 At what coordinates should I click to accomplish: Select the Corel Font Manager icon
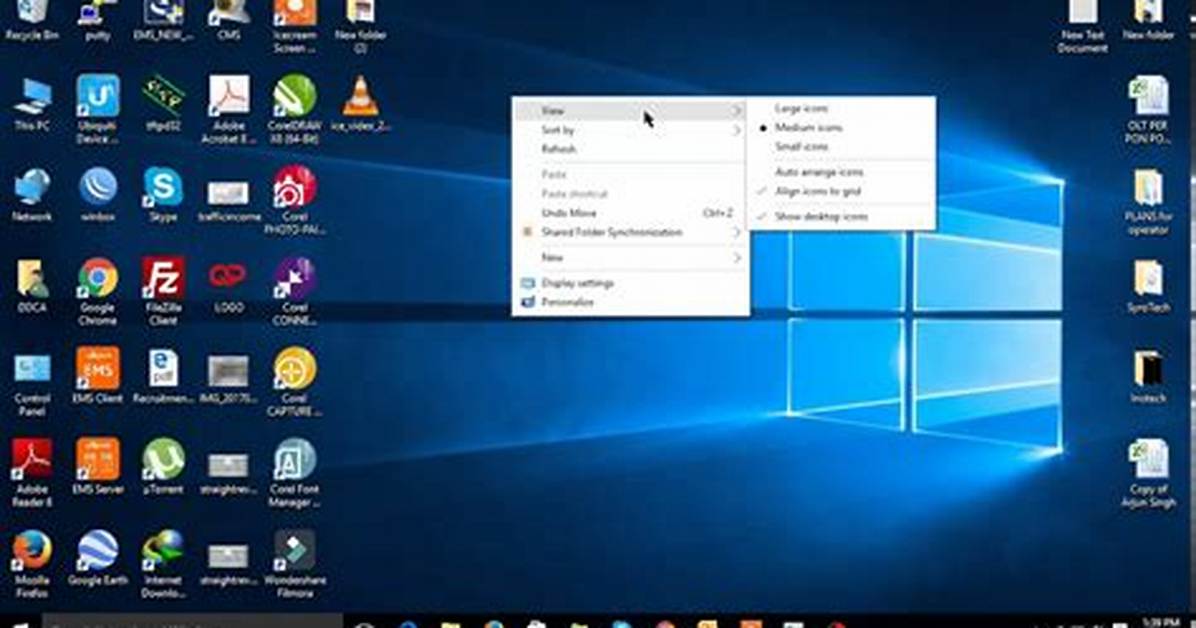point(294,473)
